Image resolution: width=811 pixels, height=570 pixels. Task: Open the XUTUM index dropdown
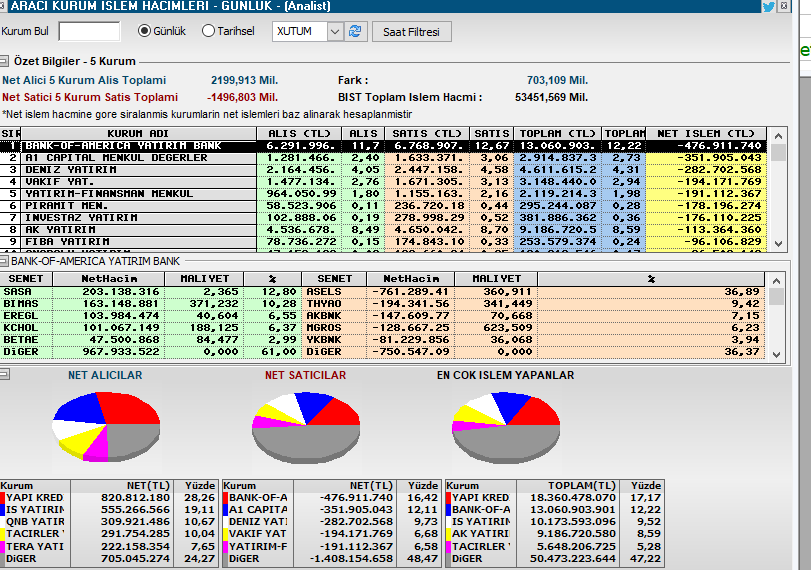tap(335, 32)
